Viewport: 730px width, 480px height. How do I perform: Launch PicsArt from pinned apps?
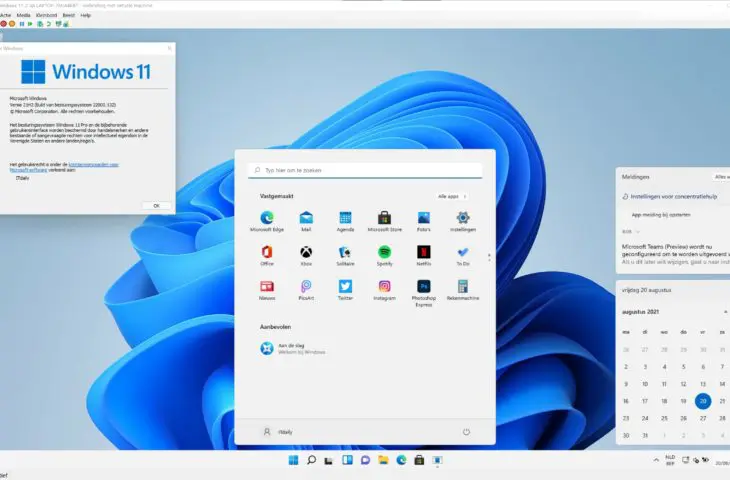tap(306, 290)
